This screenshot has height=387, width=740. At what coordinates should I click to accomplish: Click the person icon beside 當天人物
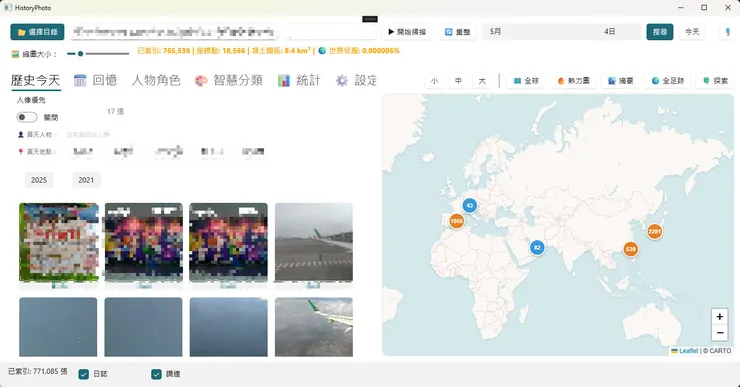[x=21, y=135]
